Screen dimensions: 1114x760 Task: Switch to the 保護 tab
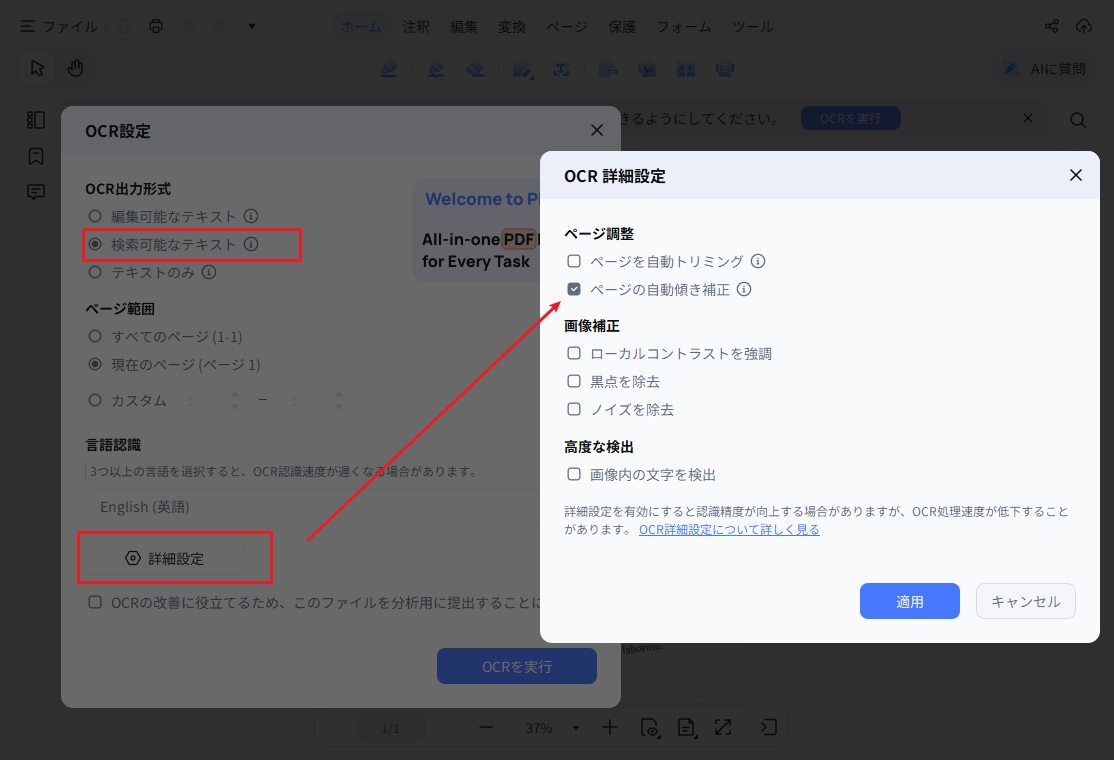(x=622, y=26)
